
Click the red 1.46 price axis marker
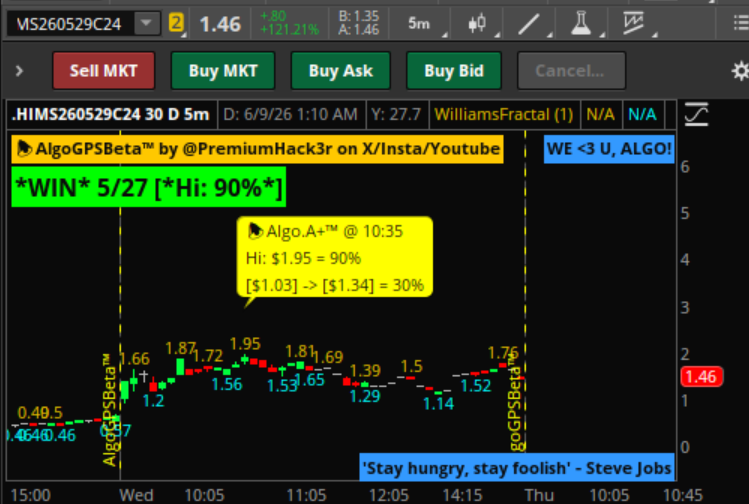[701, 377]
